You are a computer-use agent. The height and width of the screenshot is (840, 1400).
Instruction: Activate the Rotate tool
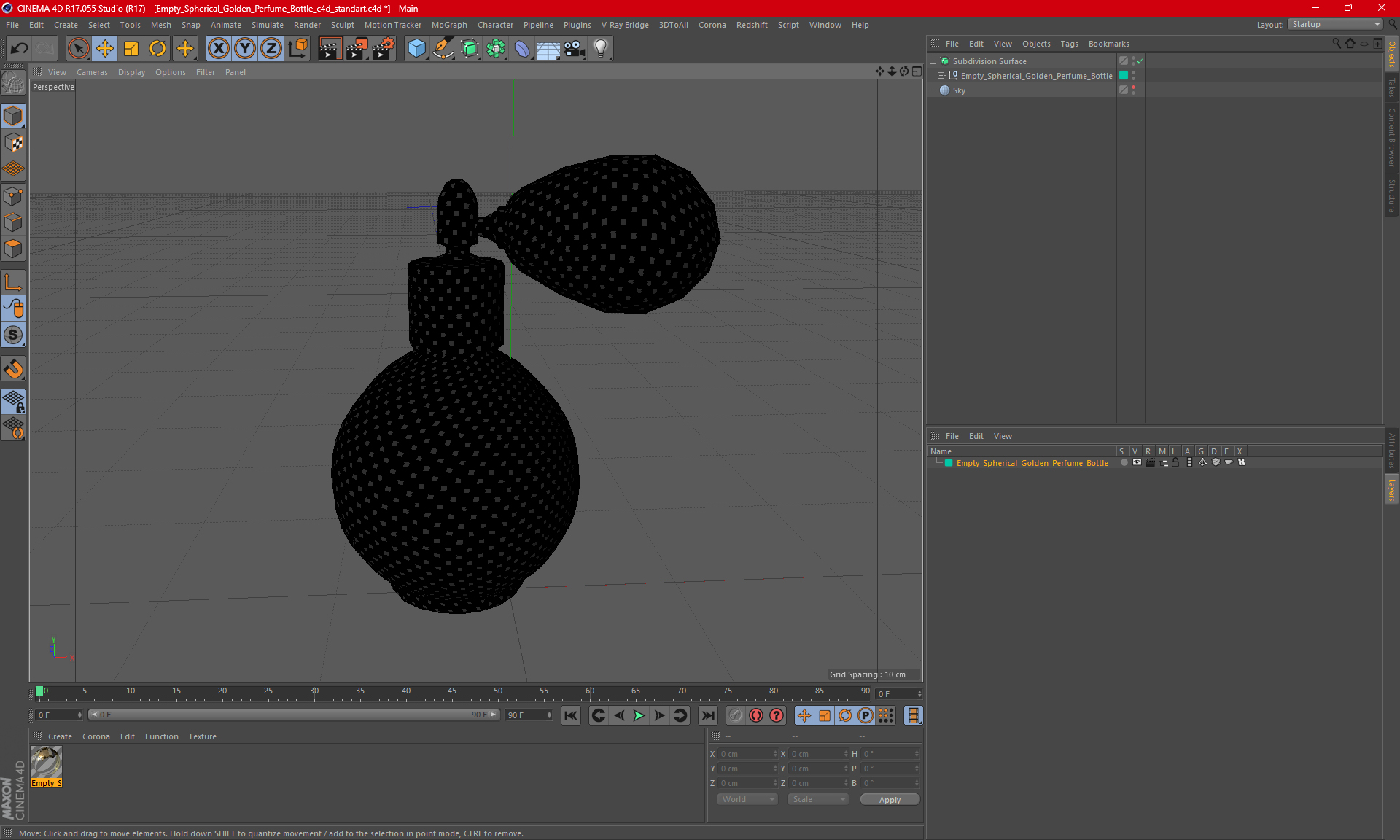pos(157,49)
